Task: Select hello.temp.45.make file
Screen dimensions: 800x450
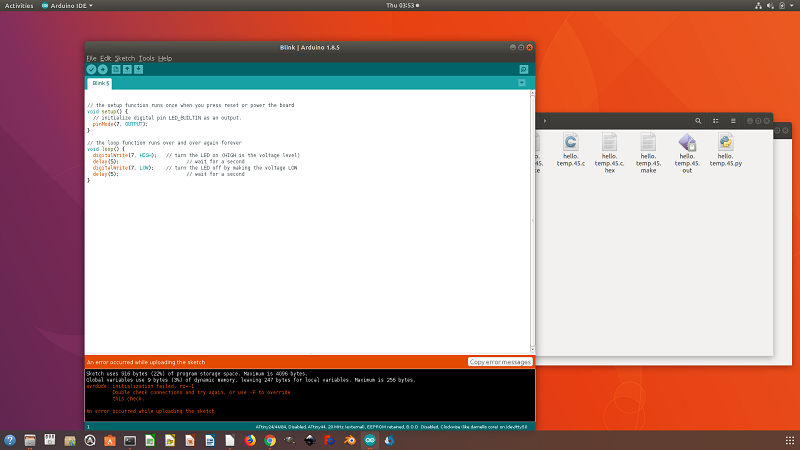Action: 648,153
